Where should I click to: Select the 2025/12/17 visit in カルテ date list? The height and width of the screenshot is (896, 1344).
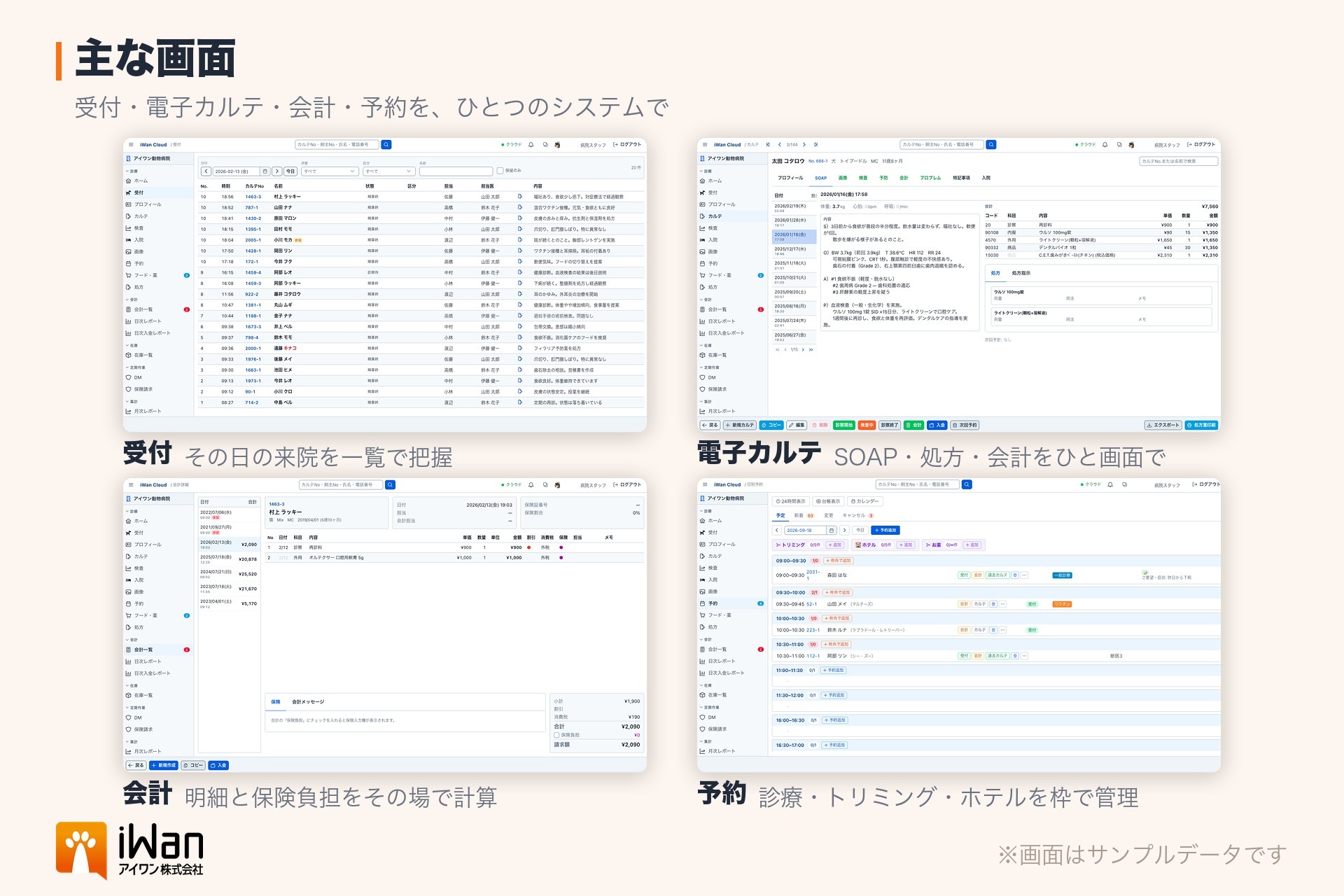tap(794, 251)
